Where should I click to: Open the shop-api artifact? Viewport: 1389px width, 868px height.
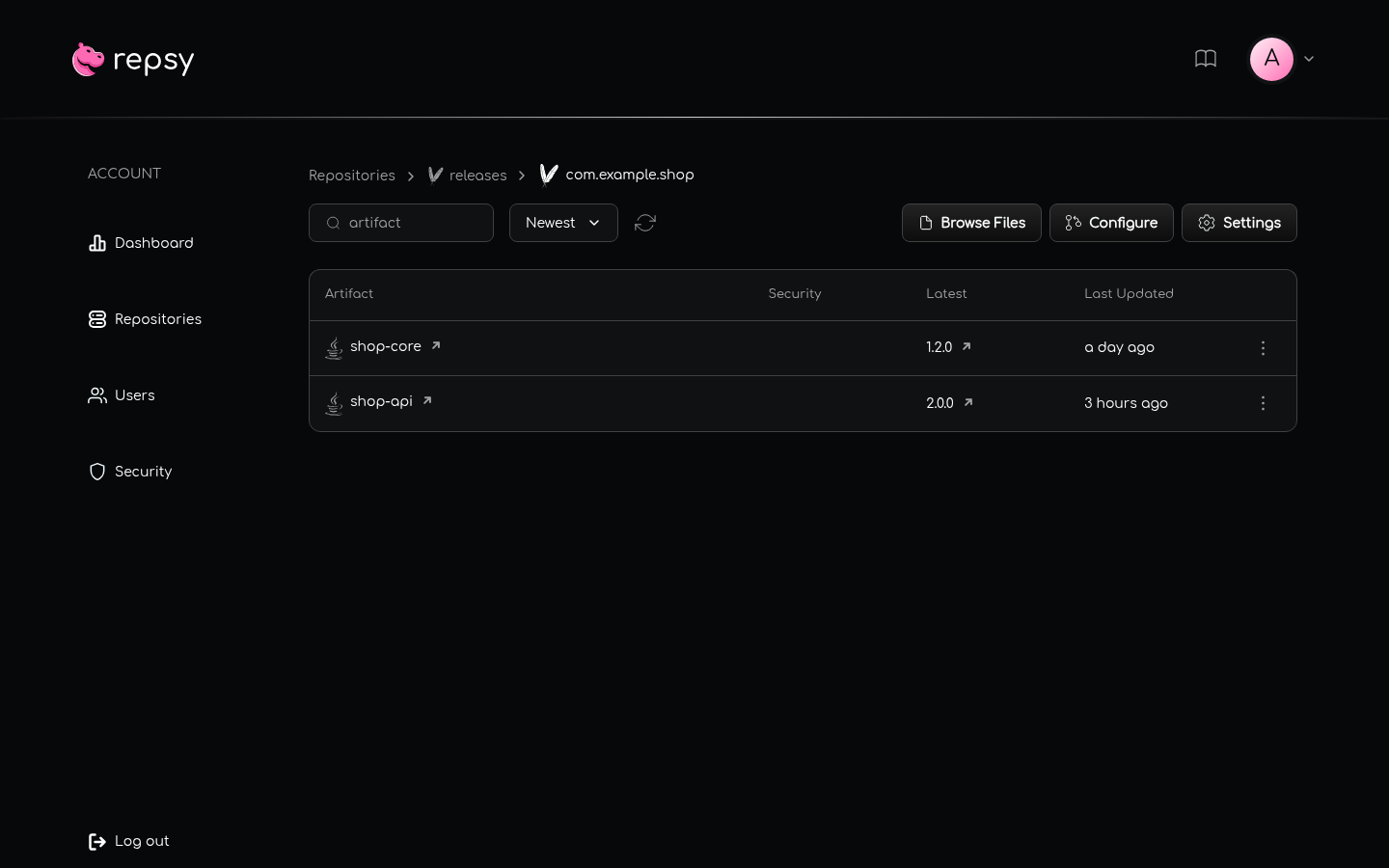pyautogui.click(x=381, y=401)
